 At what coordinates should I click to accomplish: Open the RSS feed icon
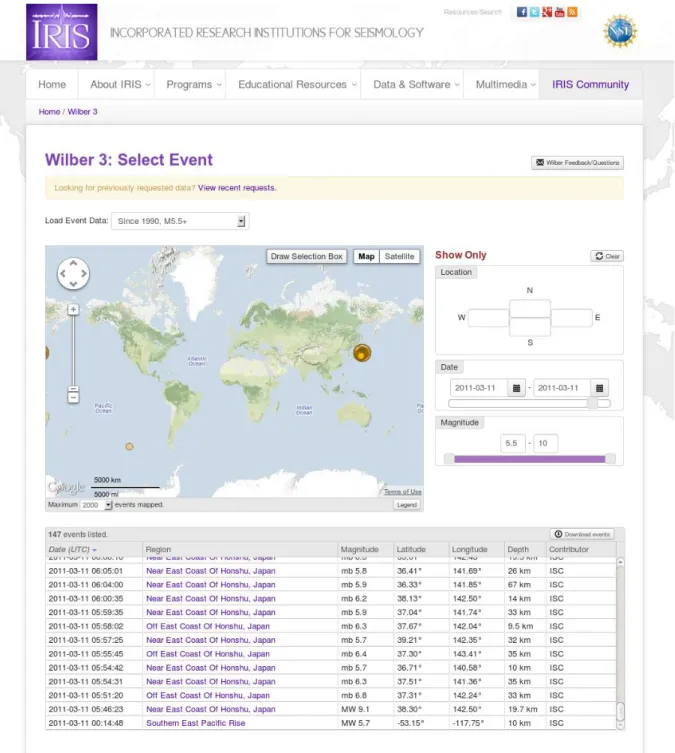pos(572,12)
